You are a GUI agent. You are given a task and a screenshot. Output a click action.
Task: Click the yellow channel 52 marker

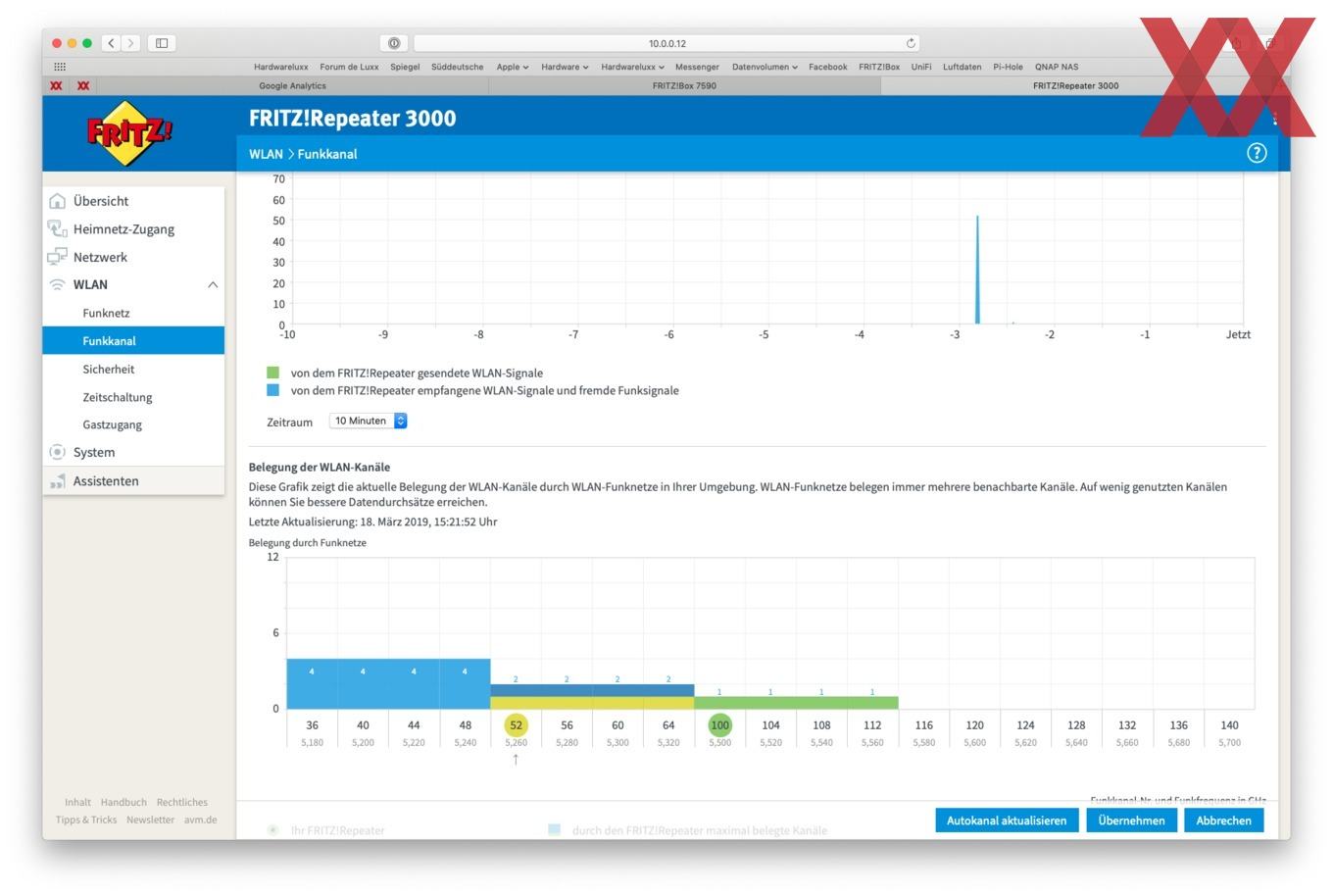coord(516,725)
